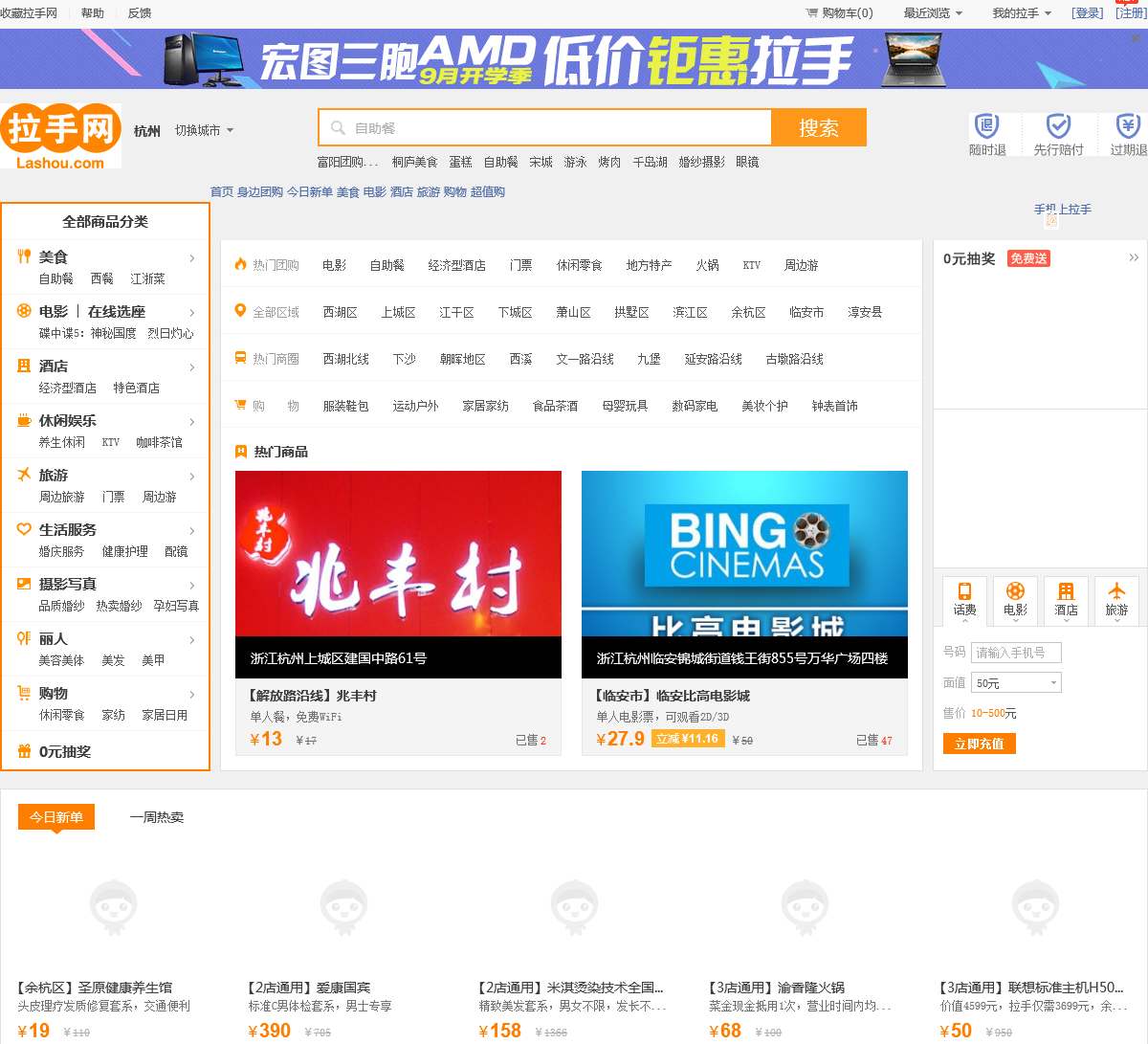Click the 先行赔付 checkmark shield icon

[x=1058, y=126]
